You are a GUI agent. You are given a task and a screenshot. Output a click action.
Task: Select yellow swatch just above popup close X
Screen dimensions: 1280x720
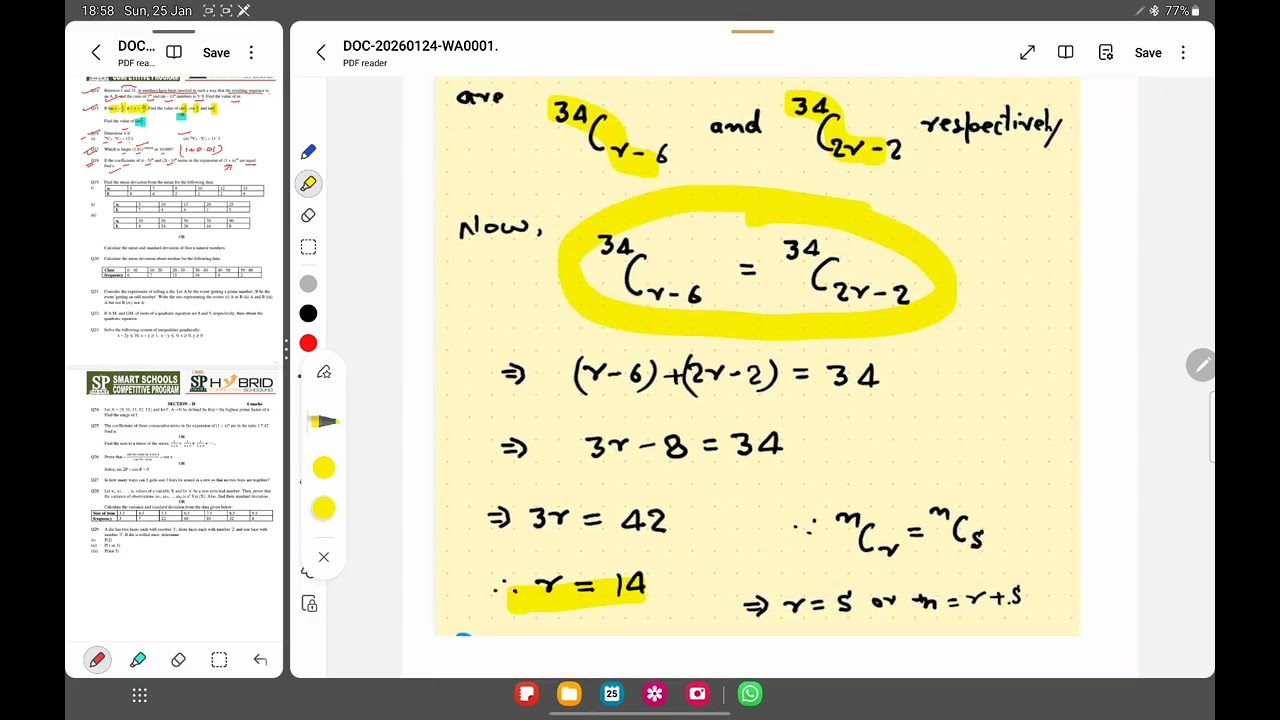(x=323, y=509)
